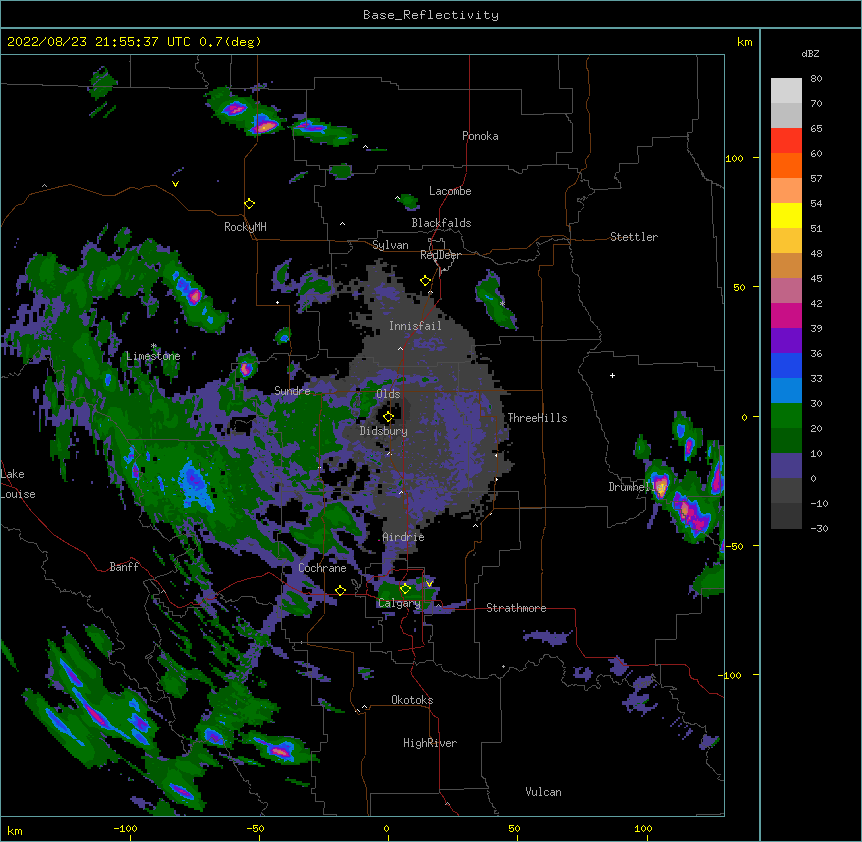Screen dimensions: 862x842
Task: Select the Olds label
Action: (x=388, y=394)
